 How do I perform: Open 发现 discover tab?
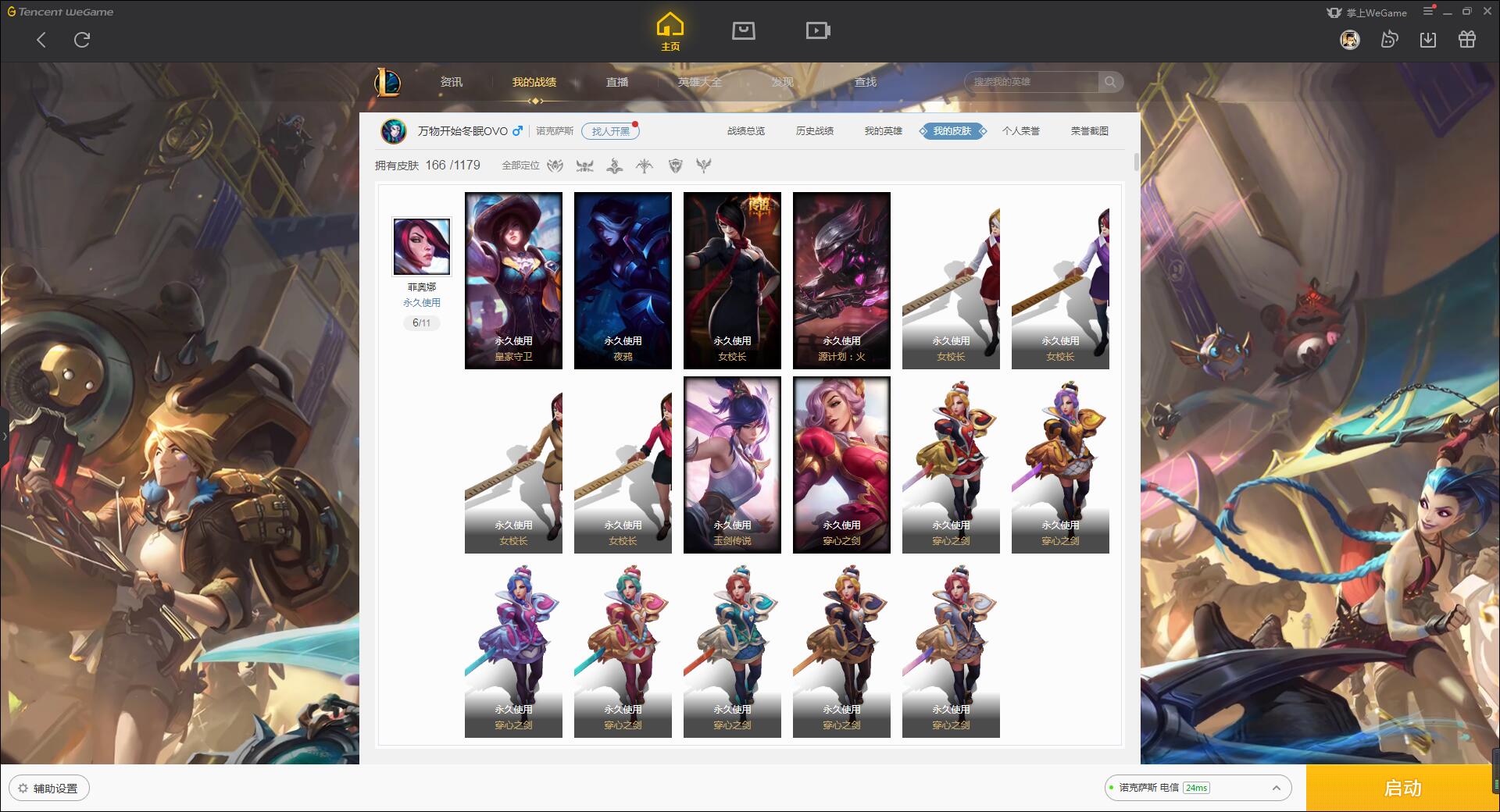[x=783, y=82]
